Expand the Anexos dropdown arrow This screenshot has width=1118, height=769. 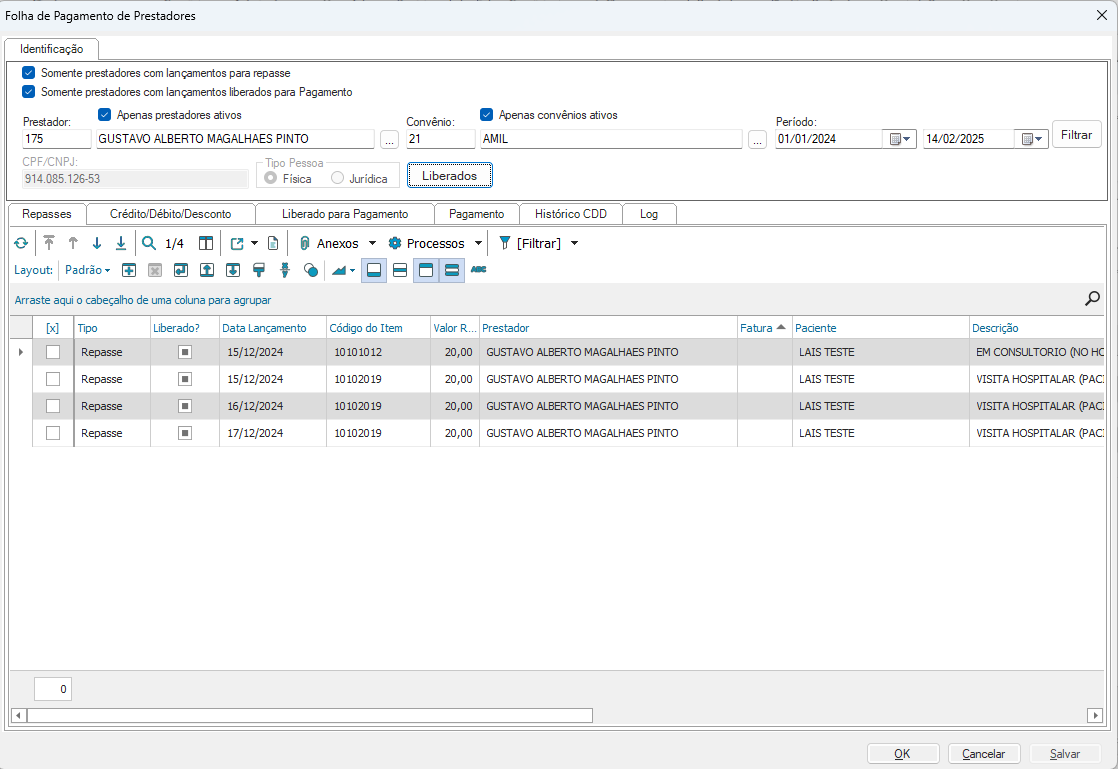(372, 244)
